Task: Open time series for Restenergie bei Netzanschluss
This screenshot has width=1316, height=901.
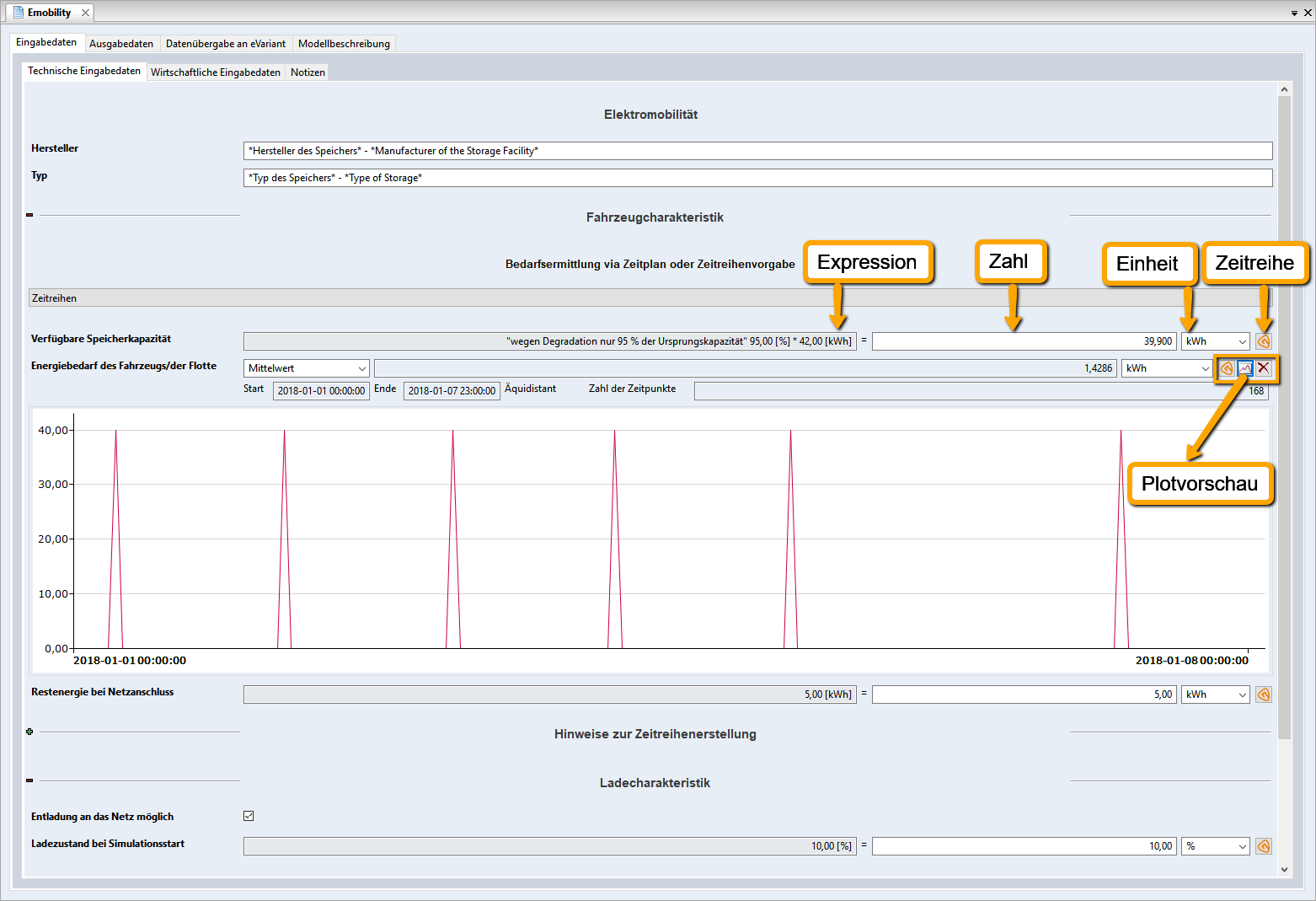Action: [x=1263, y=695]
